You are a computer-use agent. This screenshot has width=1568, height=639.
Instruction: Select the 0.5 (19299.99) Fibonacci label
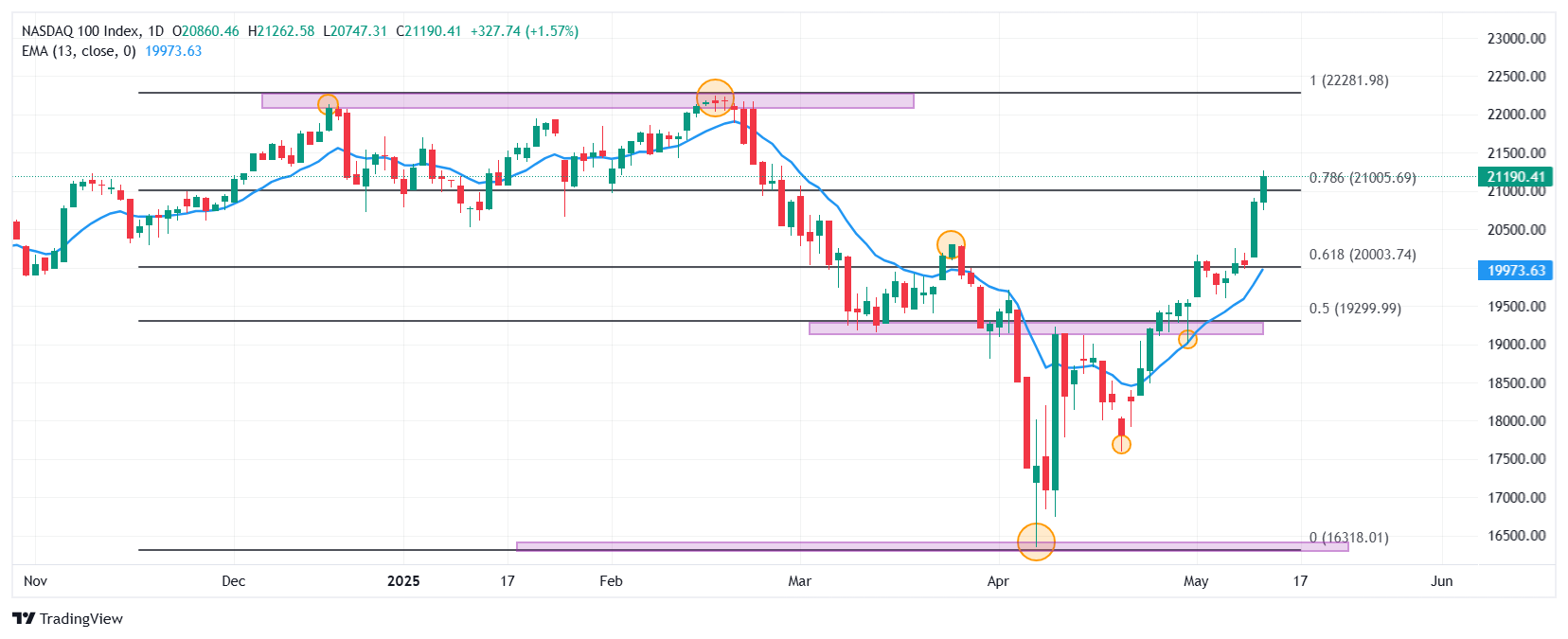[x=1355, y=309]
